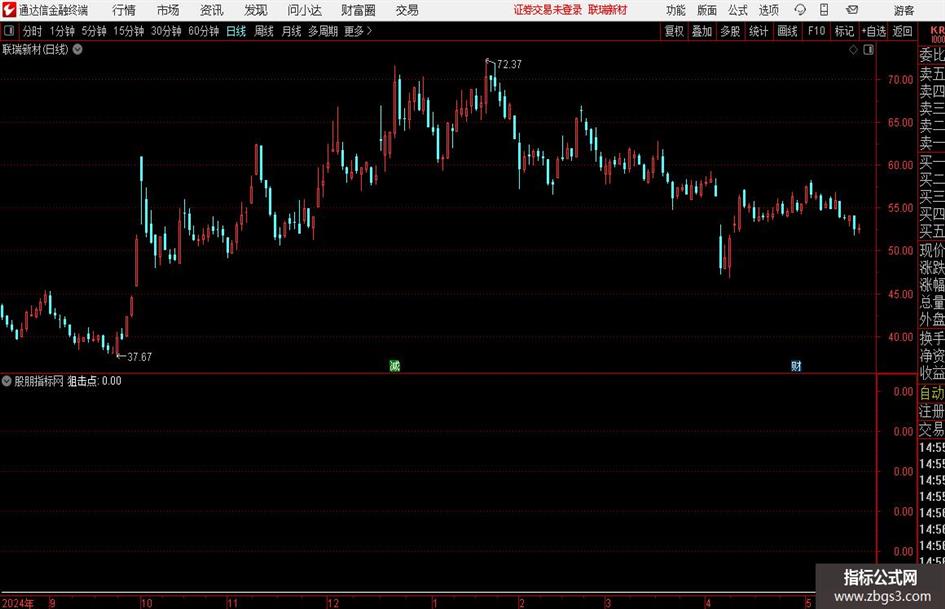Open the 行情 menu
The width and height of the screenshot is (945, 609).
[x=124, y=10]
